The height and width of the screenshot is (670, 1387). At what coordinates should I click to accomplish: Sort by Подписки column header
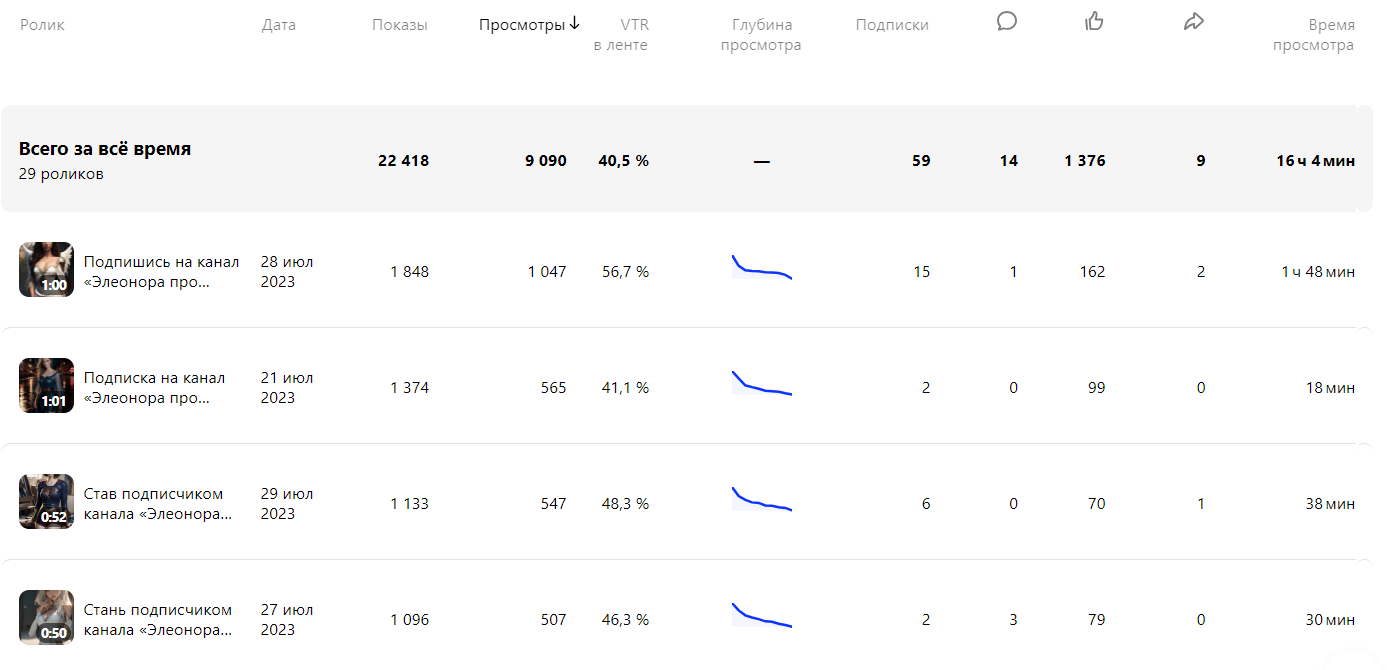tap(892, 25)
